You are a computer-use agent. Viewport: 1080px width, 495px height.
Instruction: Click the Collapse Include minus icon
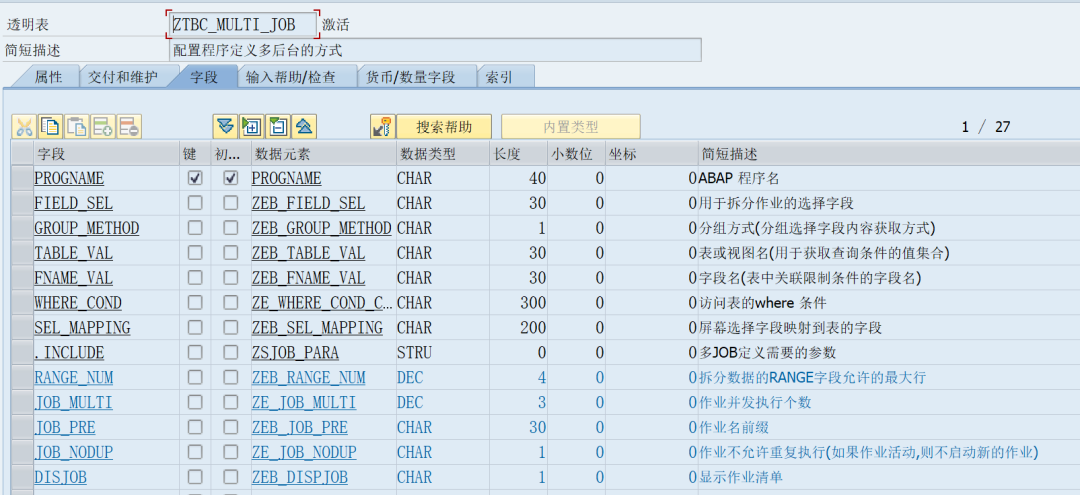pos(278,127)
